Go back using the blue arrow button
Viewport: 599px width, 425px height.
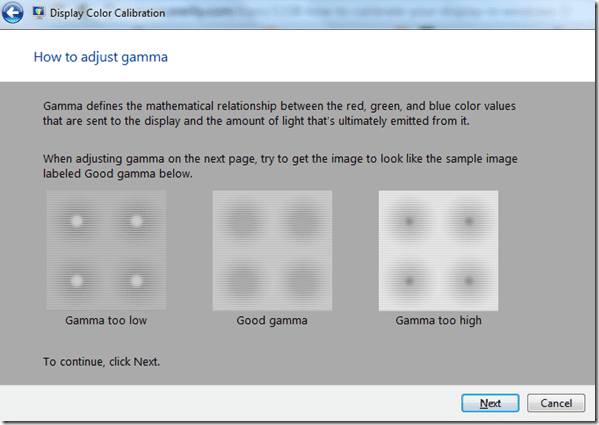coord(12,13)
